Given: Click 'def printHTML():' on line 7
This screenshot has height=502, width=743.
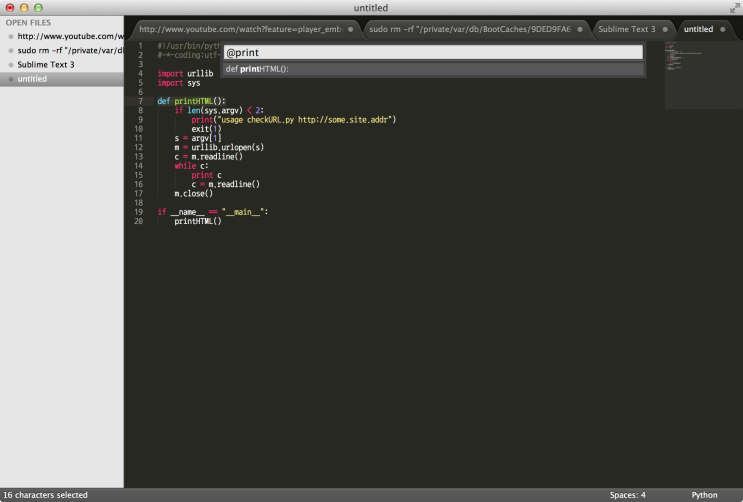Looking at the screenshot, I should pos(191,101).
